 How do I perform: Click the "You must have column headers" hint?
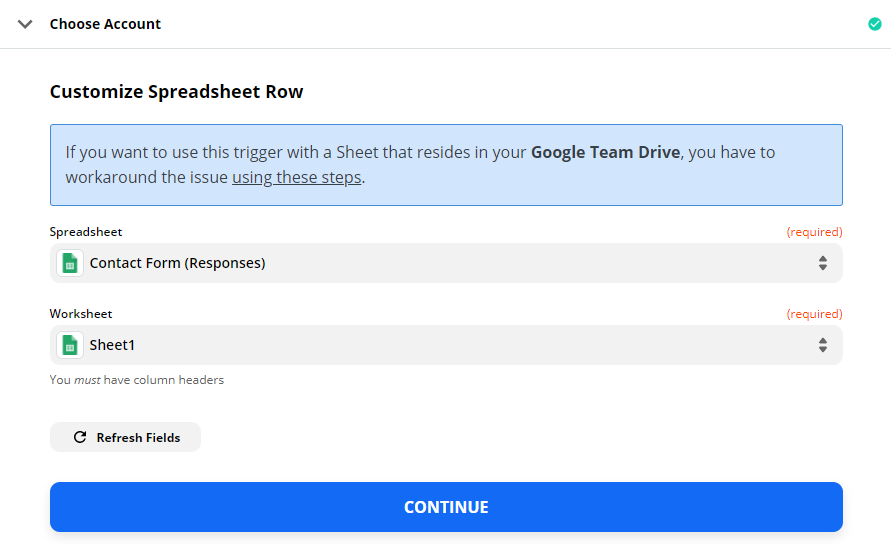click(136, 380)
